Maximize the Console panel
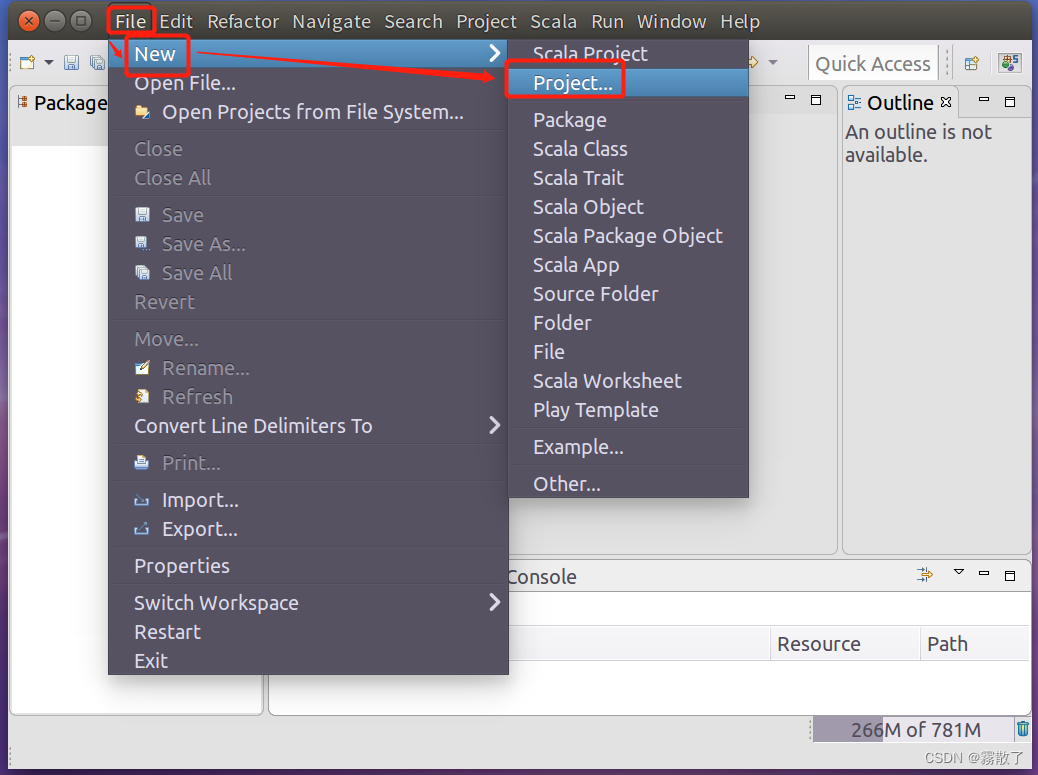1038x775 pixels. tap(1010, 576)
